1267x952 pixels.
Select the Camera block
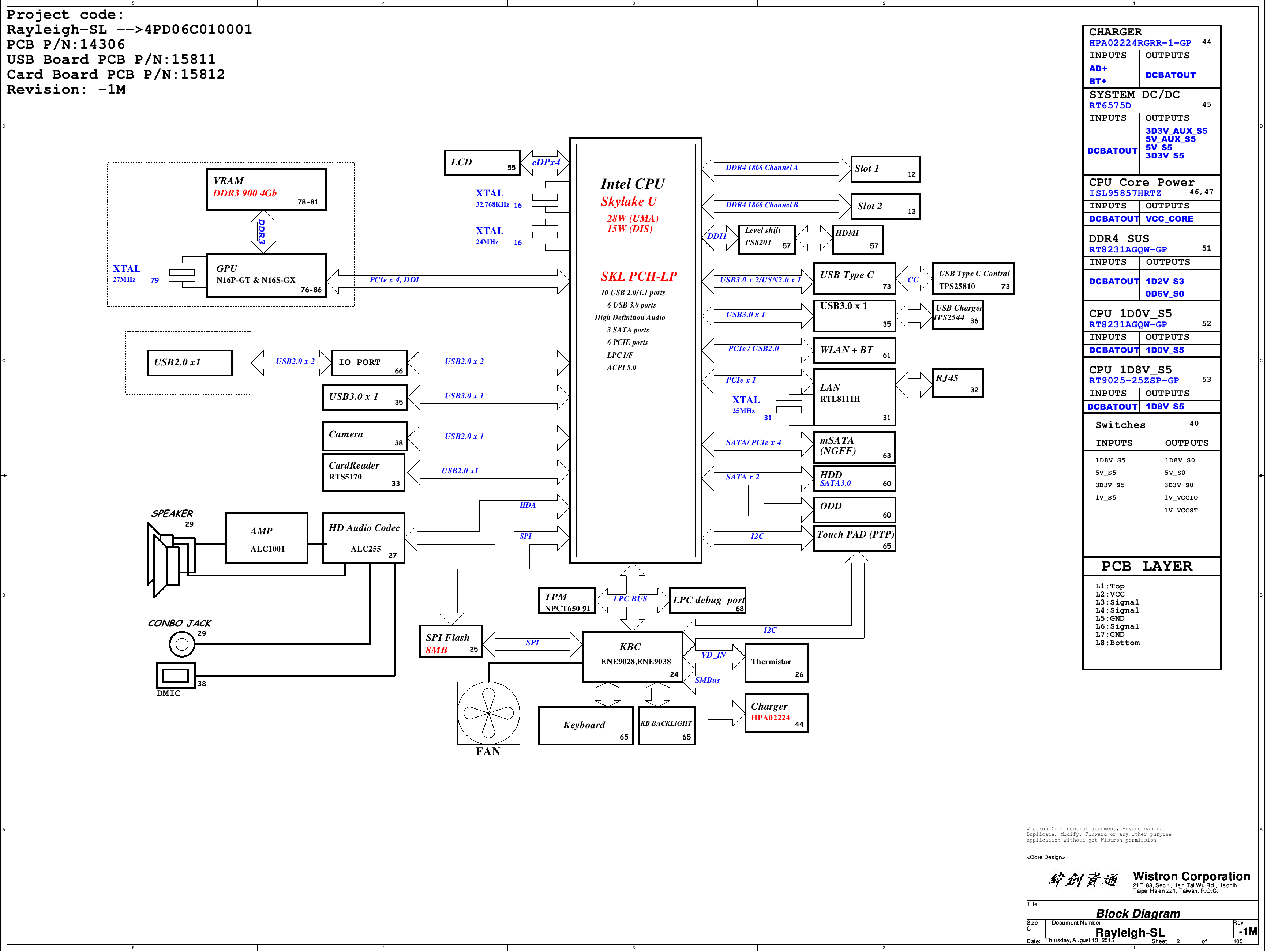365,436
